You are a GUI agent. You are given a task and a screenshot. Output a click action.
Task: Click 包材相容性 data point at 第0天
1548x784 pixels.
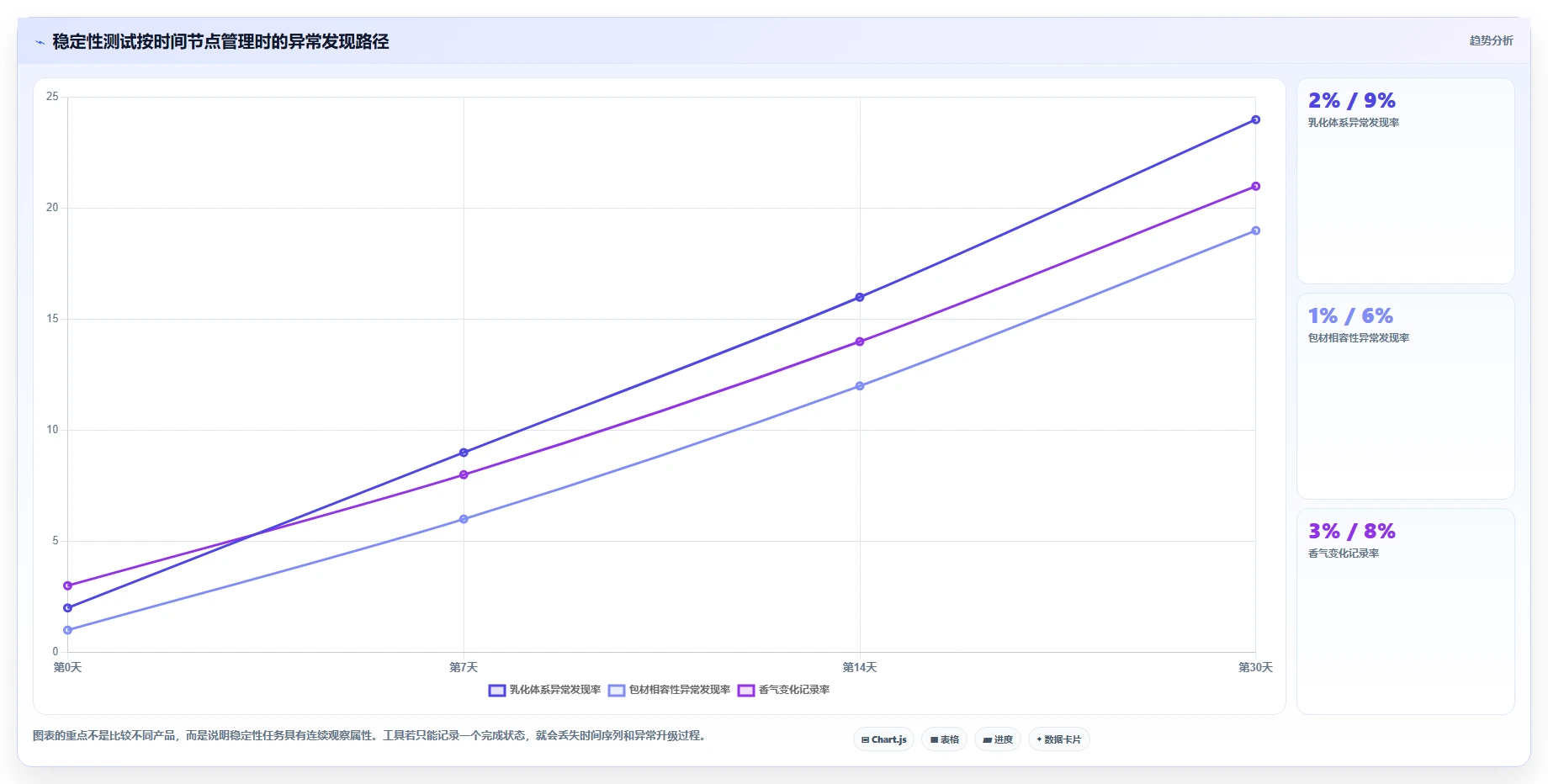pyautogui.click(x=67, y=630)
